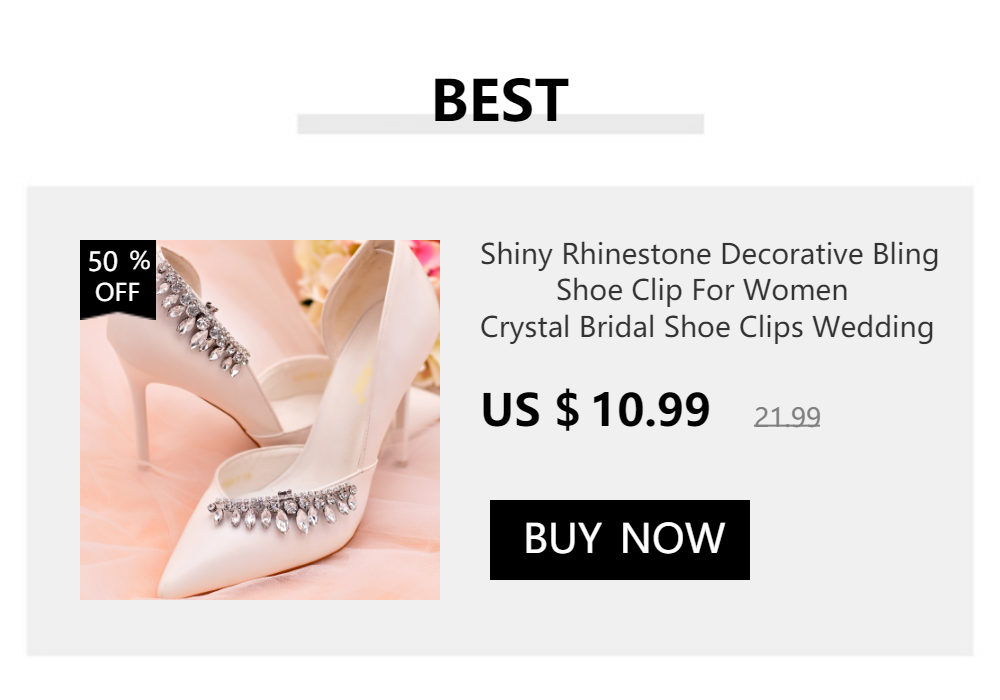Click the word BUY on the button
Viewport: 1000px width, 700px height.
tap(562, 539)
